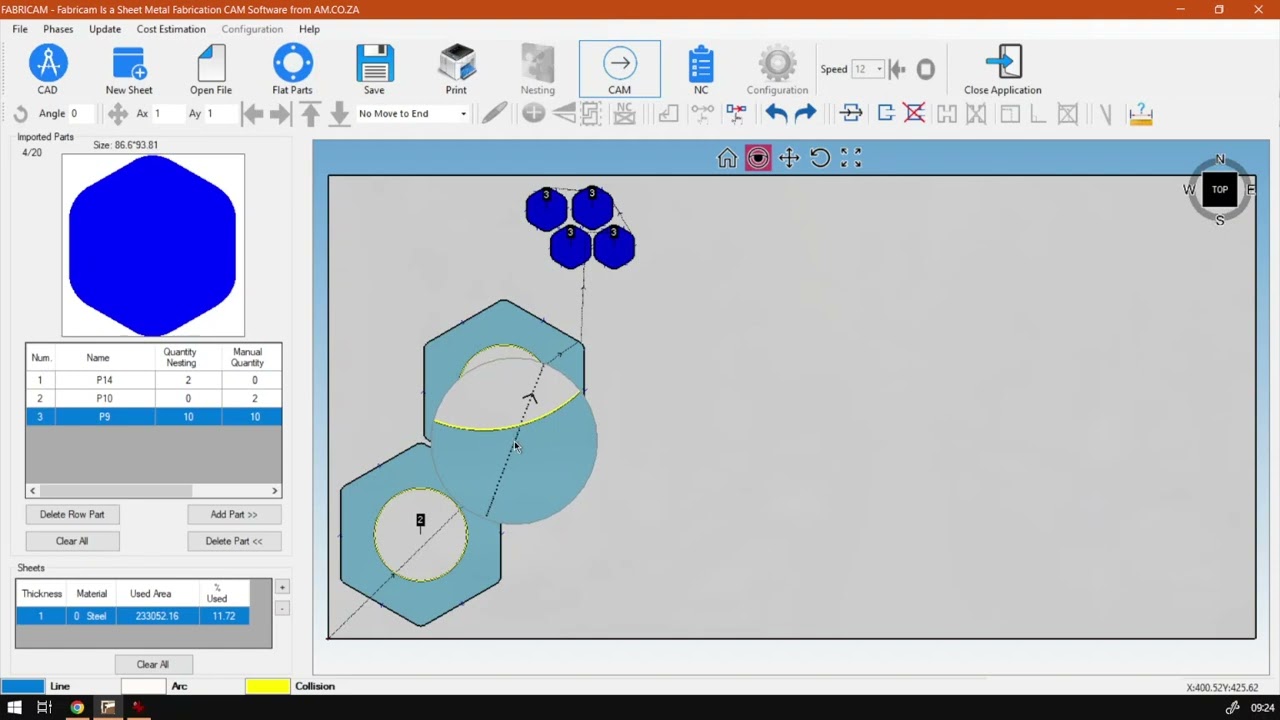Click the move-to-top arrow icon
Viewport: 1280px width, 720px height.
tap(310, 114)
